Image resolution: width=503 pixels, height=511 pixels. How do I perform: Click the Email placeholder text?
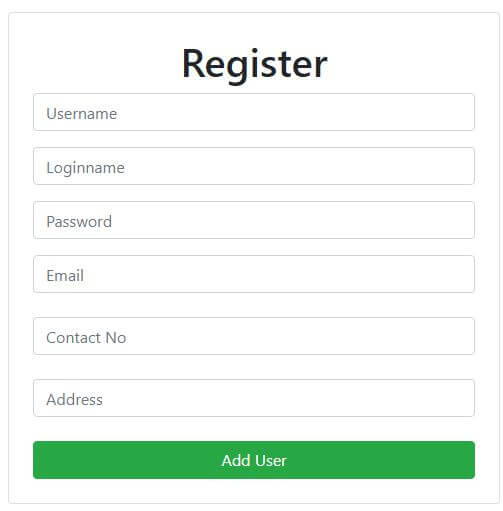coord(65,276)
